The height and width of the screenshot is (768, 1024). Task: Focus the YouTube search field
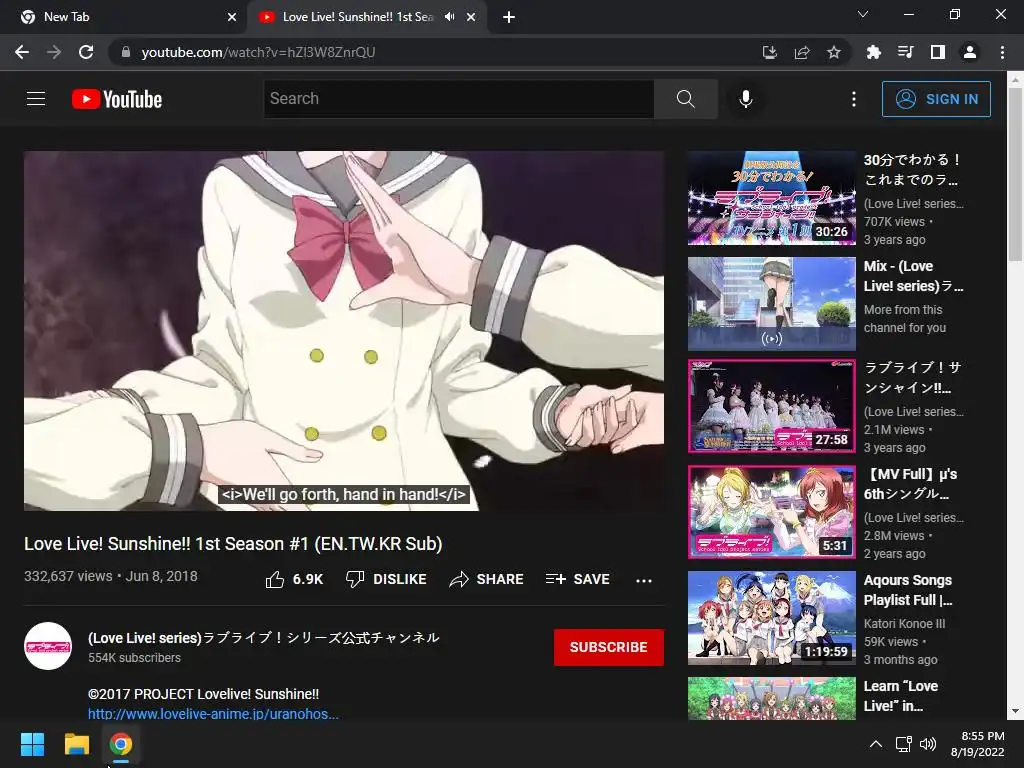point(458,99)
